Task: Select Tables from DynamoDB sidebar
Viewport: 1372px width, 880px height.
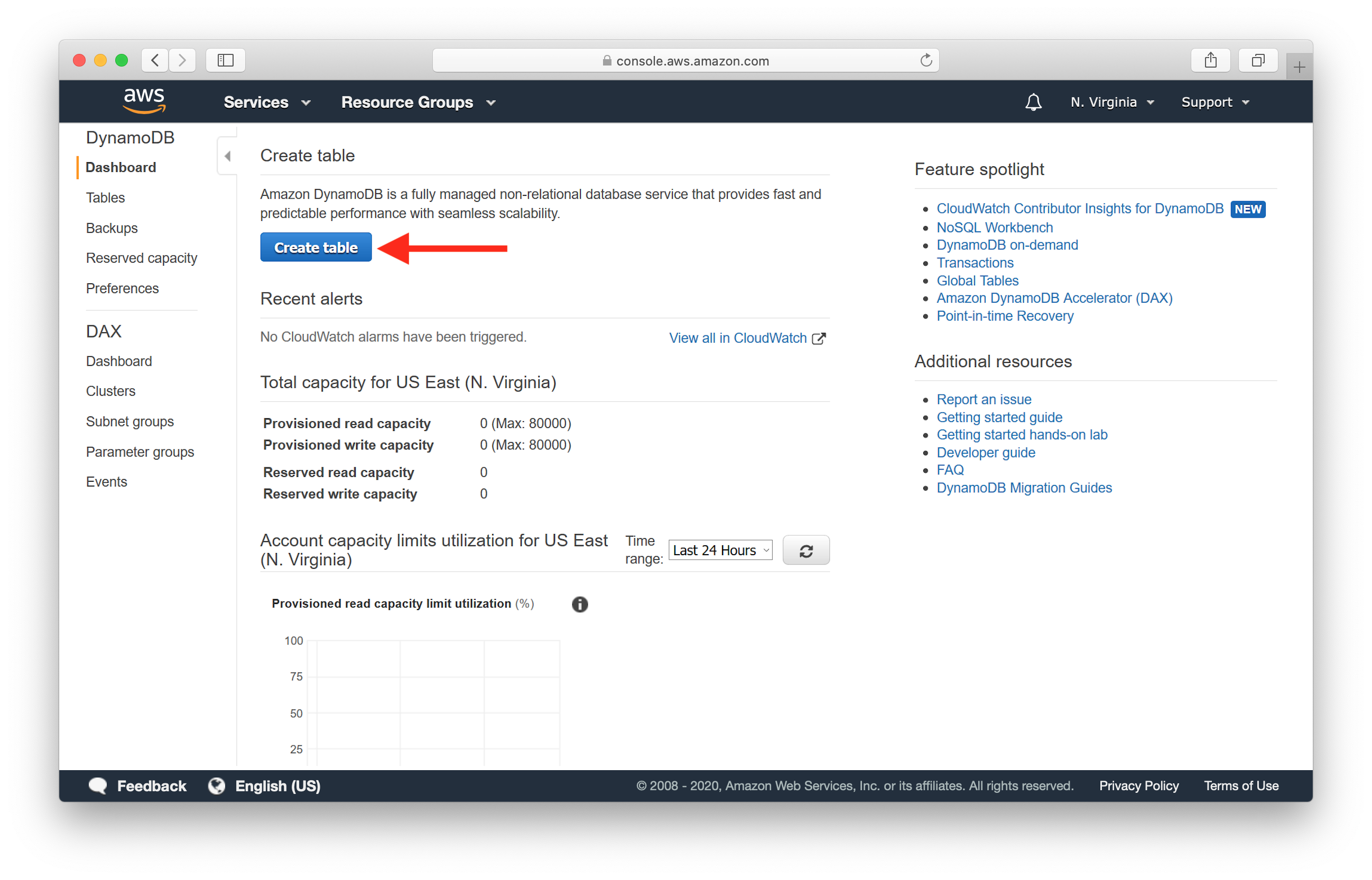Action: point(107,197)
